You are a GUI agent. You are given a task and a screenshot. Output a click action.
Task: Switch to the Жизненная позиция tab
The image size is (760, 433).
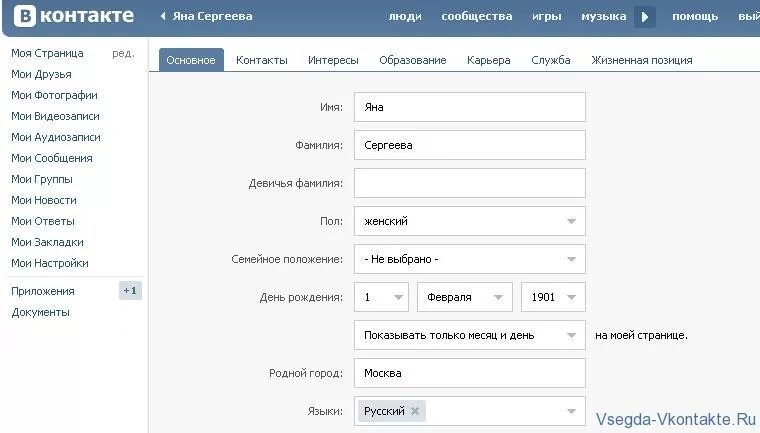[641, 60]
